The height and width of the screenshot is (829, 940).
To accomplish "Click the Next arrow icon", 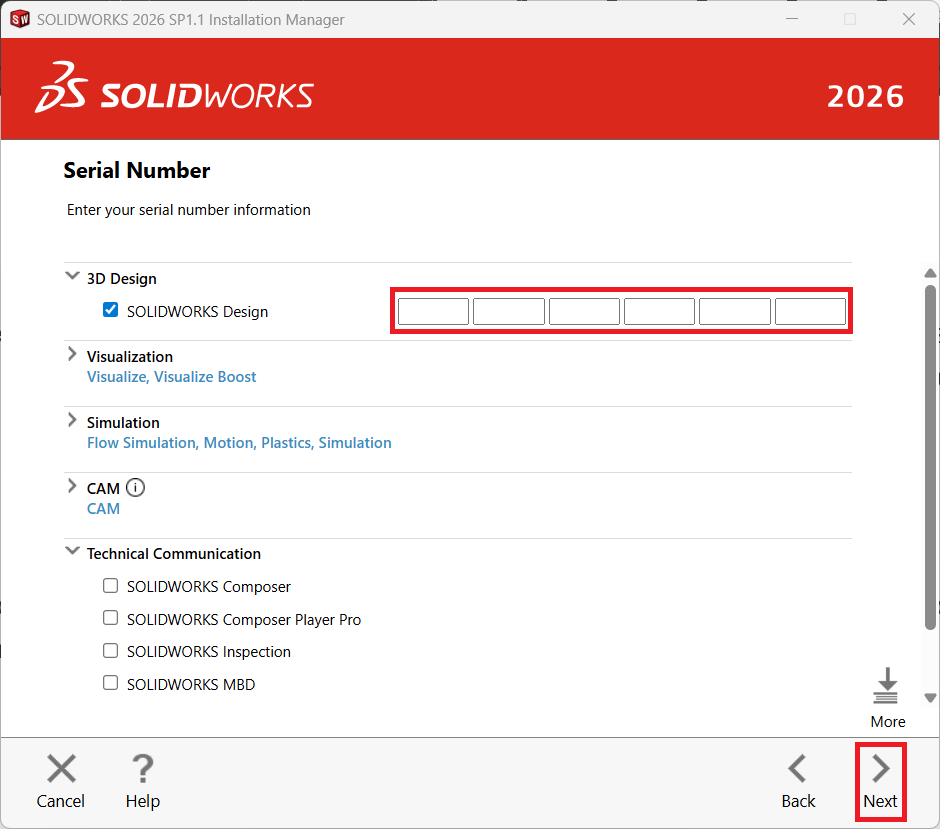I will pos(880,769).
